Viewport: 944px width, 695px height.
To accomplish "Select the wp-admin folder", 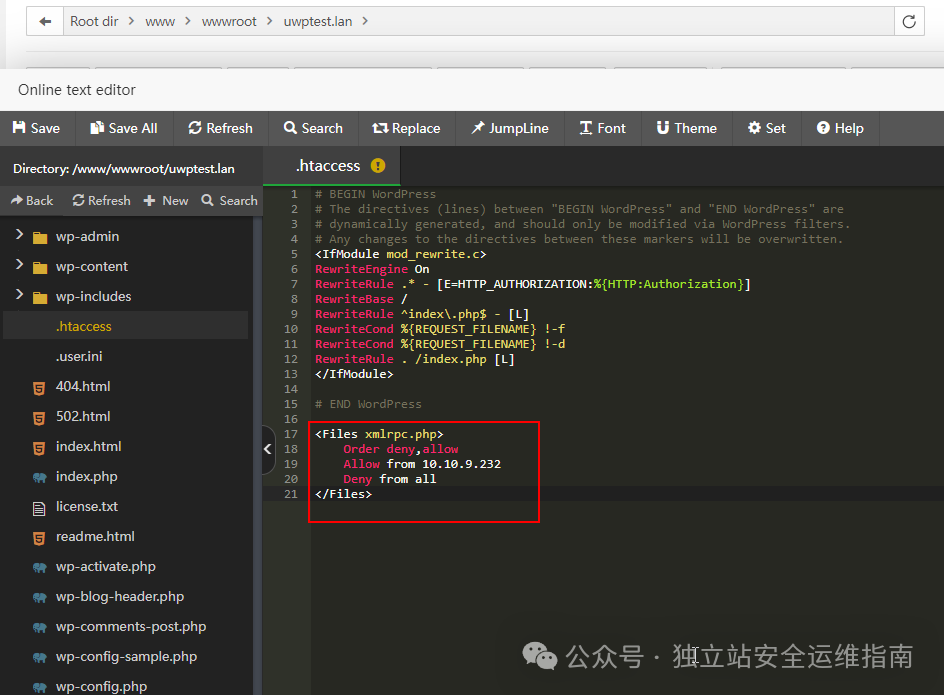I will 87,237.
